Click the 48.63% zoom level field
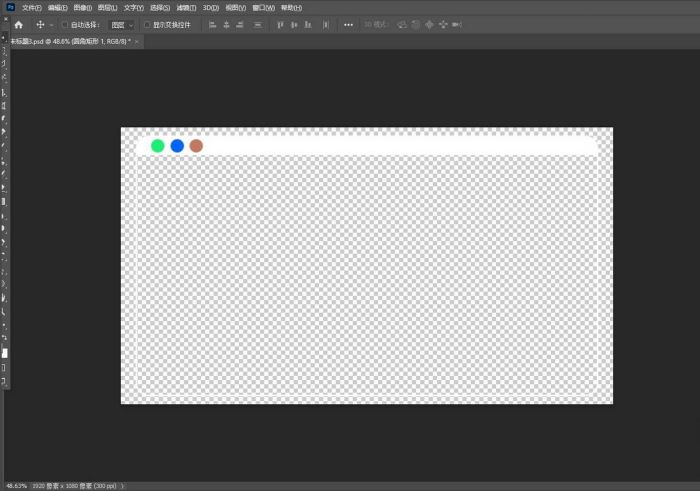Image resolution: width=700 pixels, height=491 pixels. coord(16,485)
